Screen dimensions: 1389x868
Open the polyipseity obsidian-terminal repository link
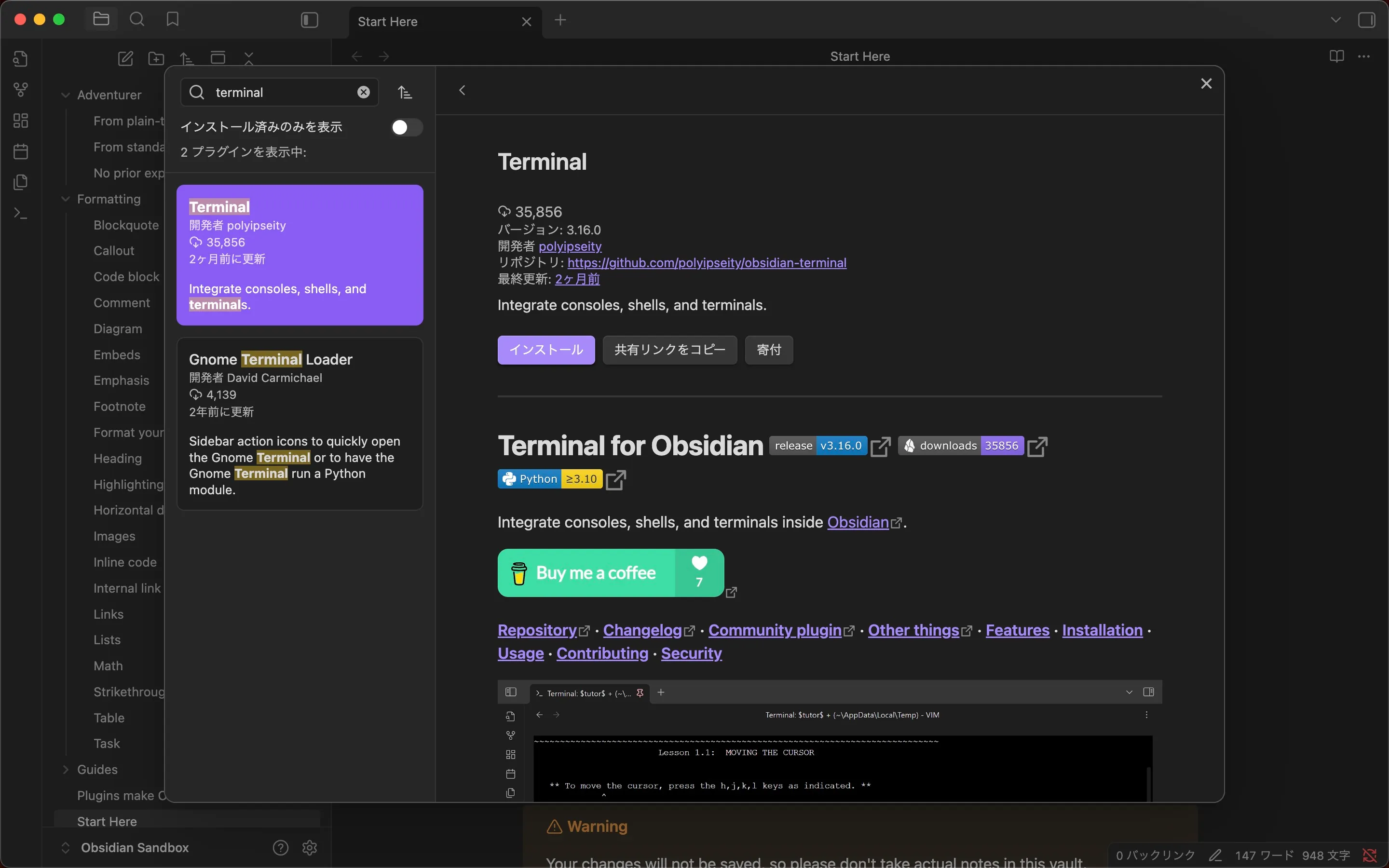(707, 262)
